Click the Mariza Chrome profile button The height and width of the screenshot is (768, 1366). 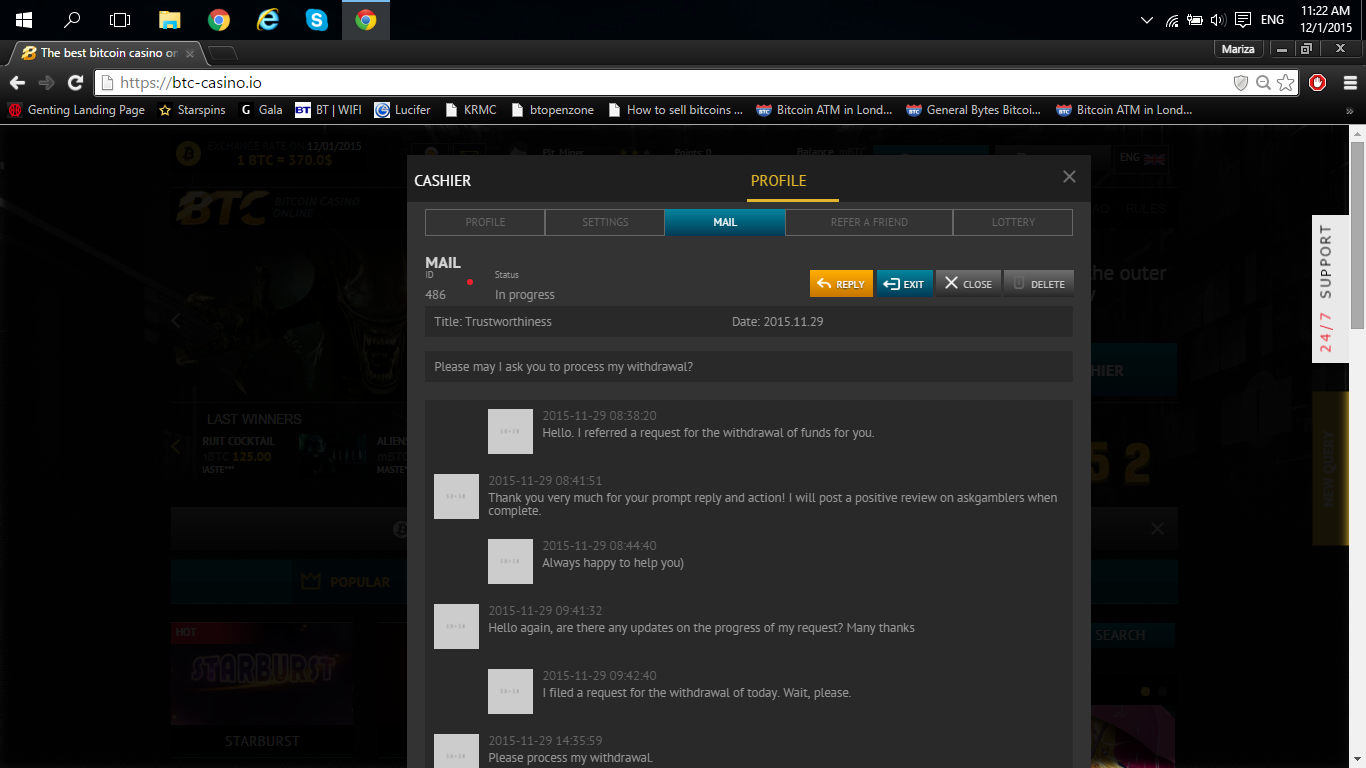coord(1238,49)
